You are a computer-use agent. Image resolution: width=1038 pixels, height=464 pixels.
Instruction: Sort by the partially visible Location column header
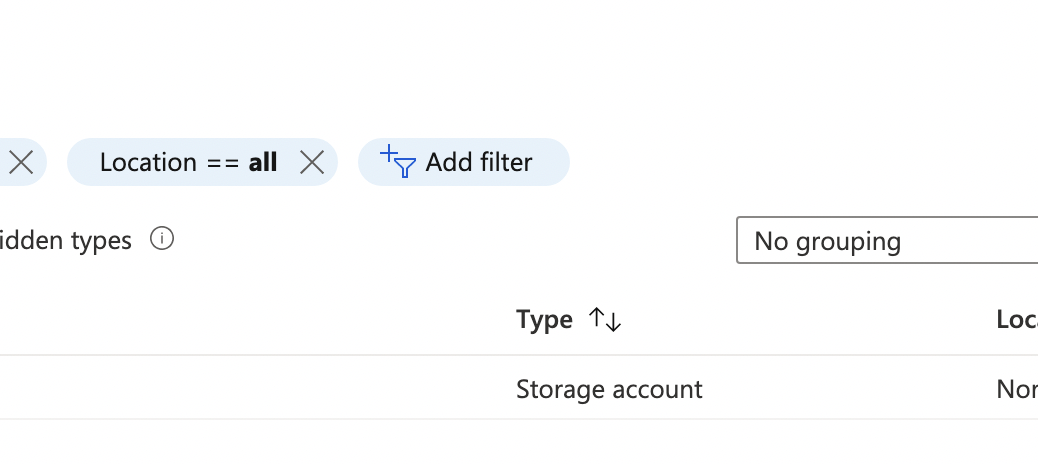pyautogui.click(x=1017, y=320)
